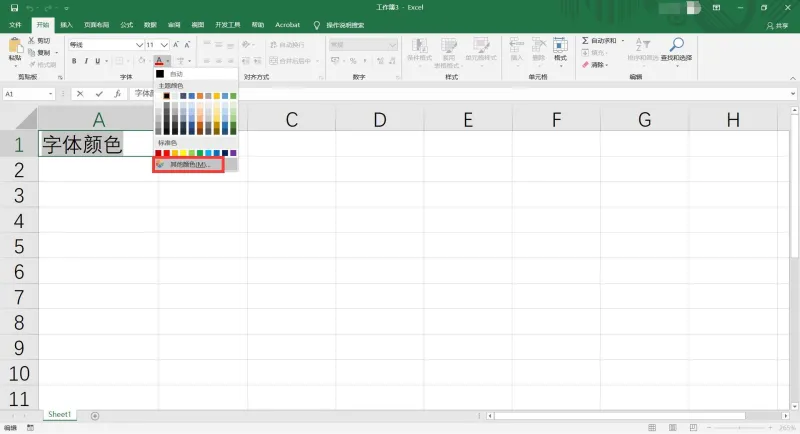The image size is (800, 434).
Task: Pick the yellow standard color swatch
Action: 183,153
